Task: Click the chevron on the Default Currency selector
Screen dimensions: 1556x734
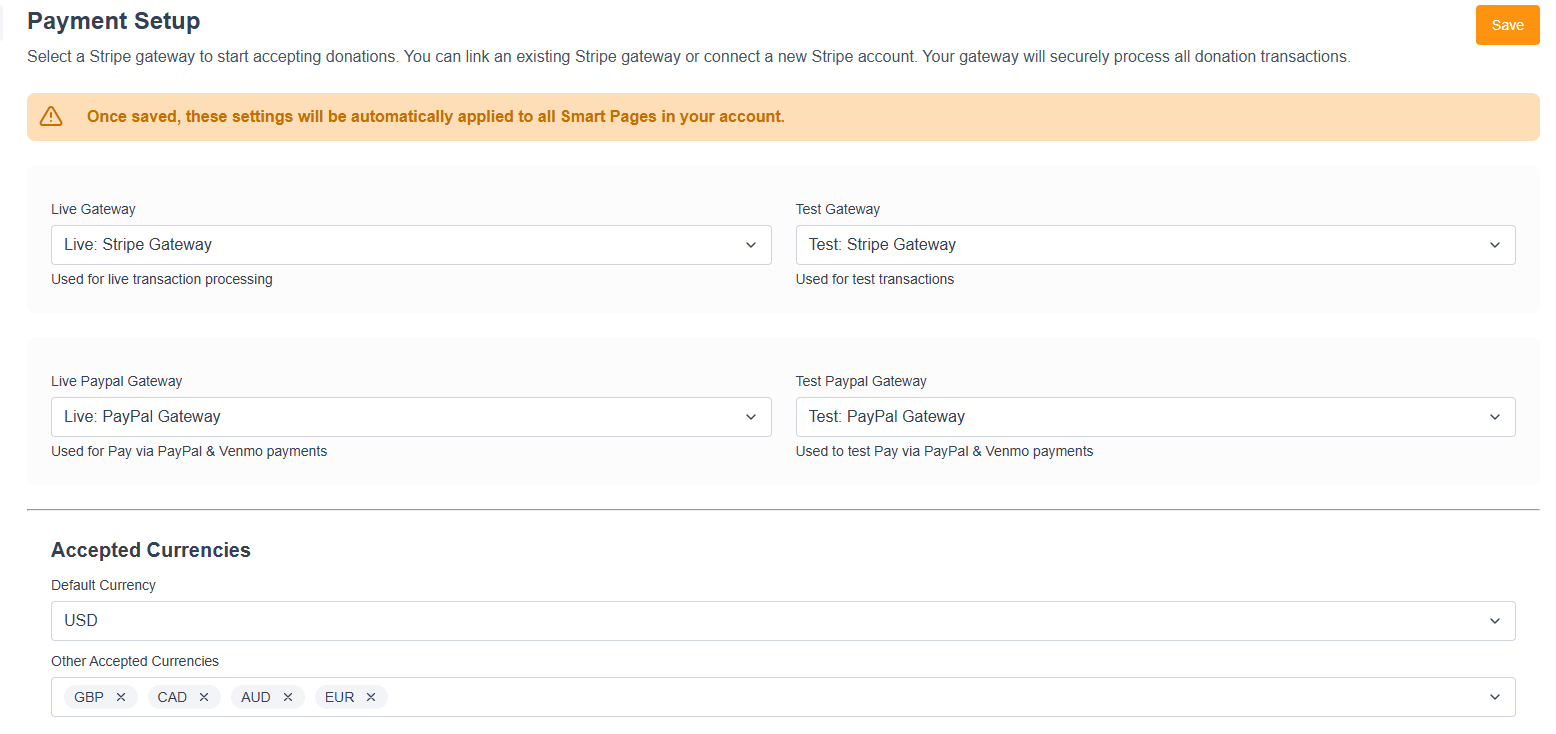Action: point(1495,620)
